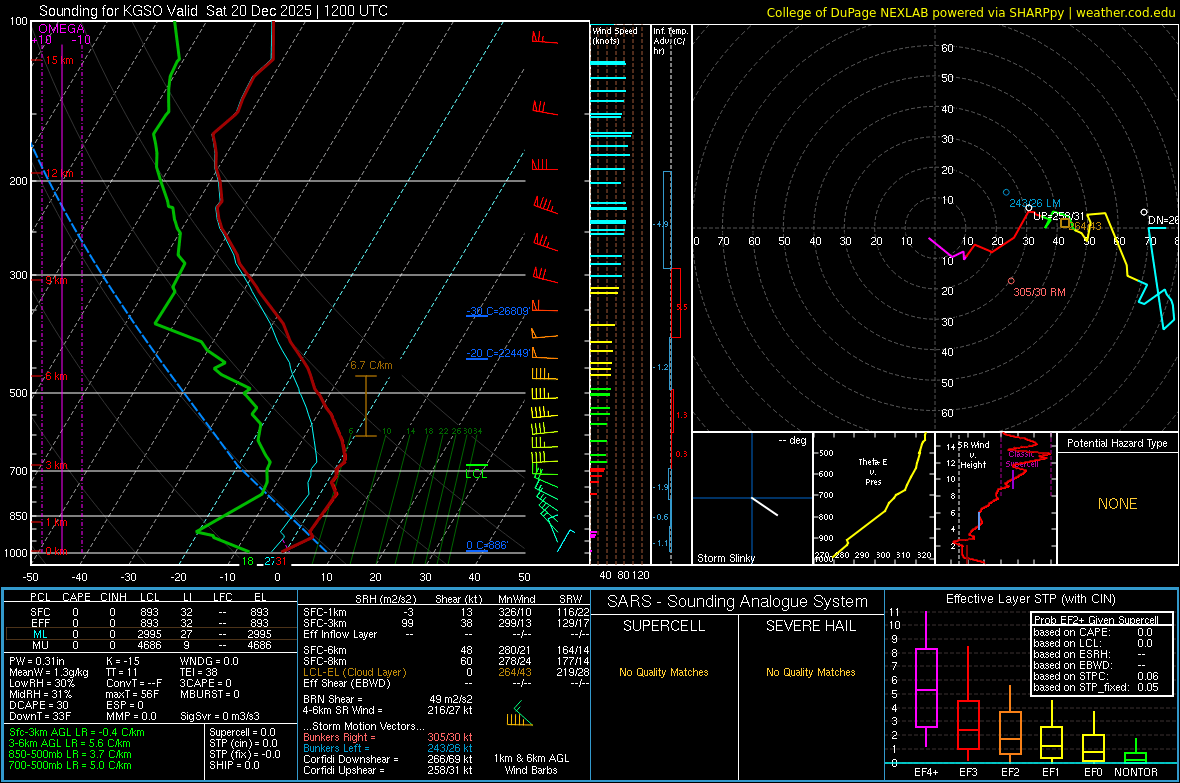Click the College of DuPage NEXLAB credit
This screenshot has width=1180, height=783.
(970, 12)
